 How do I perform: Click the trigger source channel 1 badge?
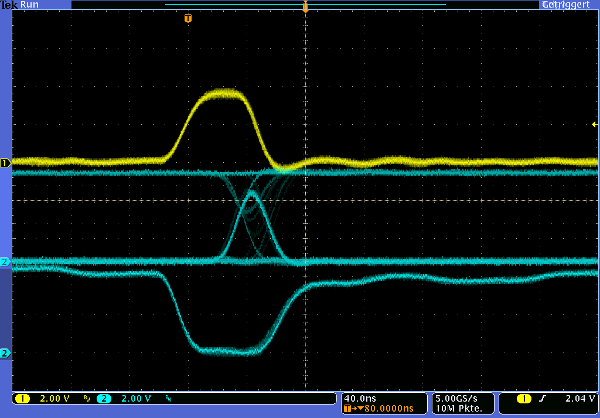coord(521,398)
